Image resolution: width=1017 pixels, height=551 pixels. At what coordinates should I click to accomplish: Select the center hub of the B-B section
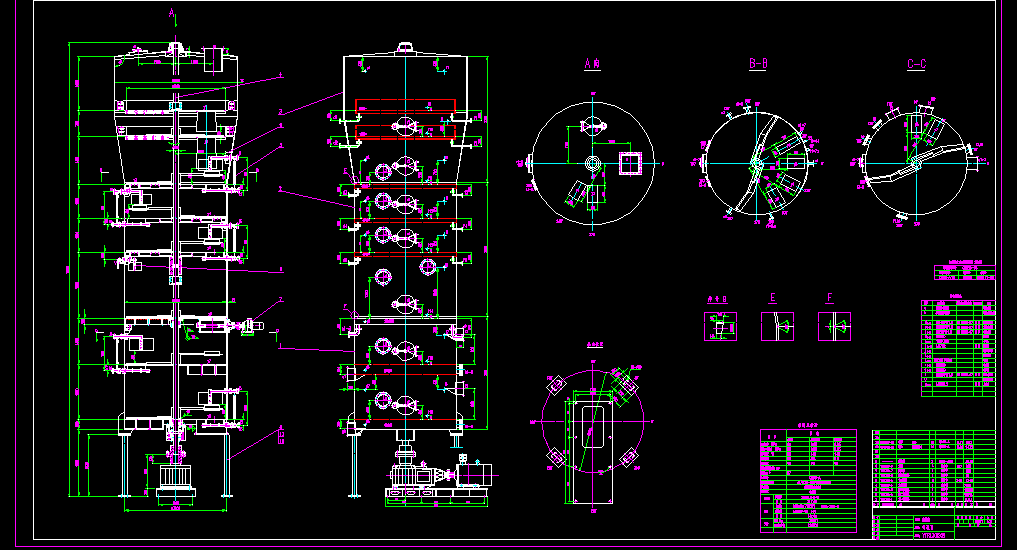pos(757,163)
